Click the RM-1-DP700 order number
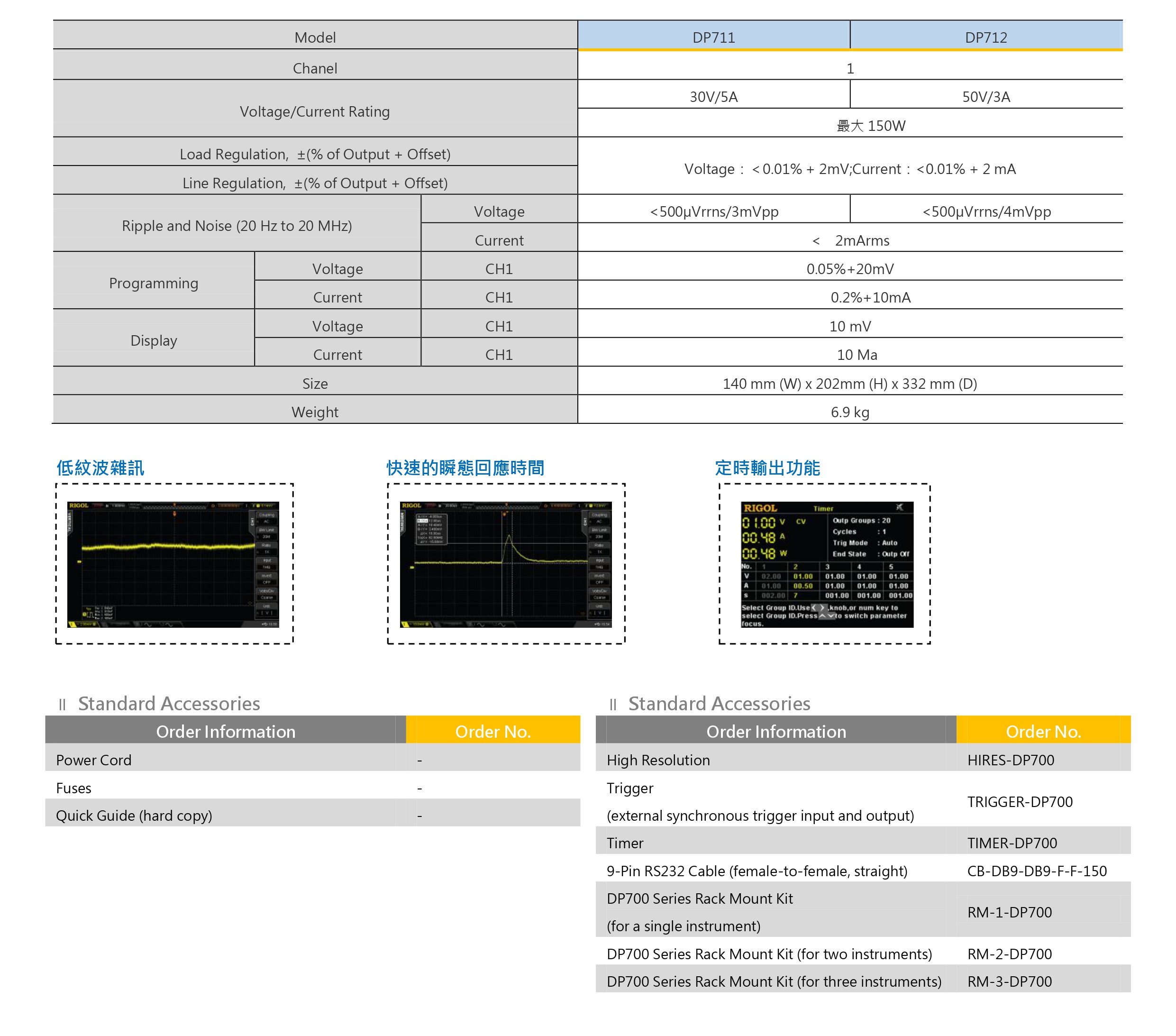The width and height of the screenshot is (1176, 1036). (1010, 912)
